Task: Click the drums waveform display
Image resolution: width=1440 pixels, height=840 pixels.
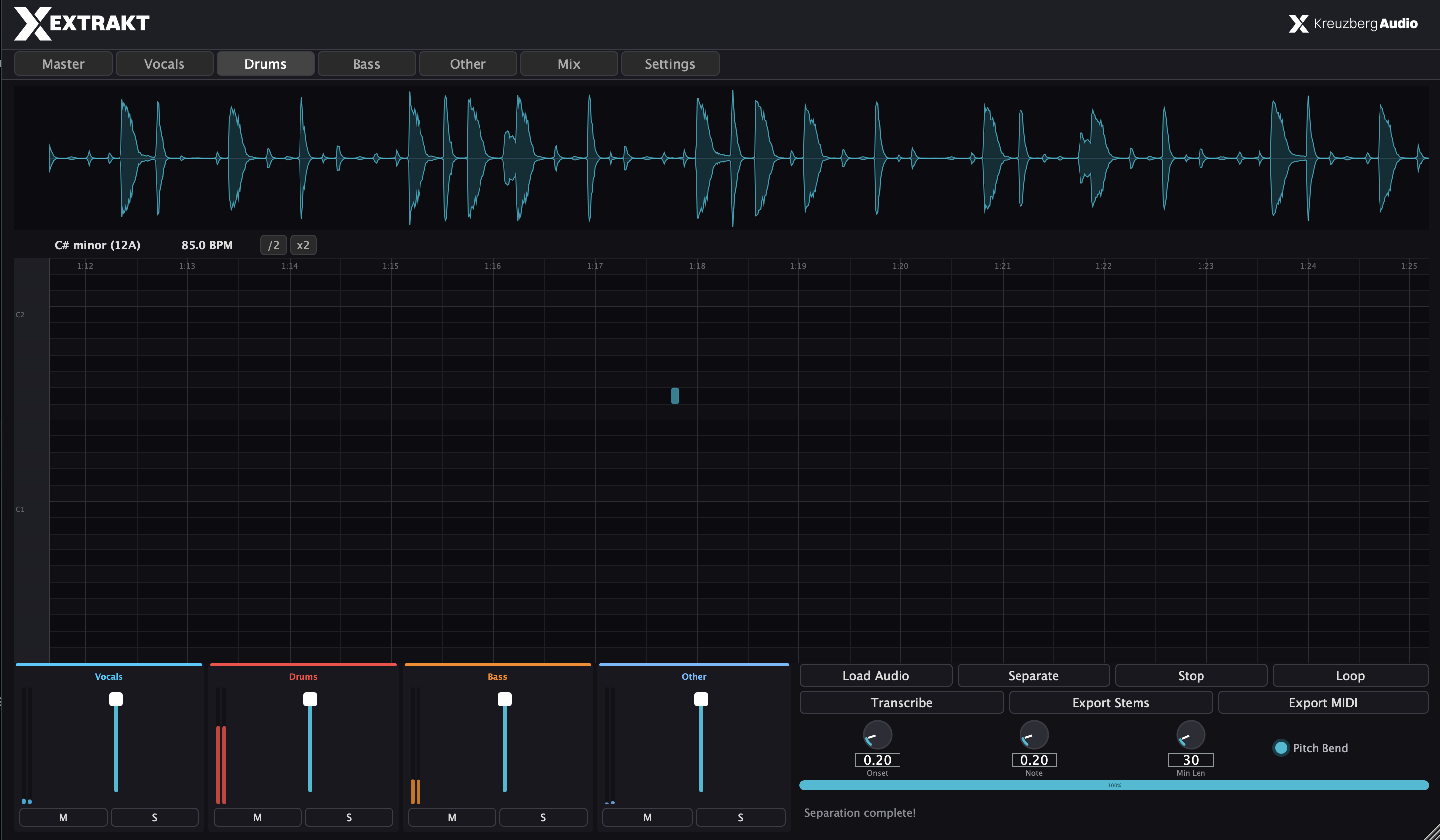Action: [x=721, y=158]
